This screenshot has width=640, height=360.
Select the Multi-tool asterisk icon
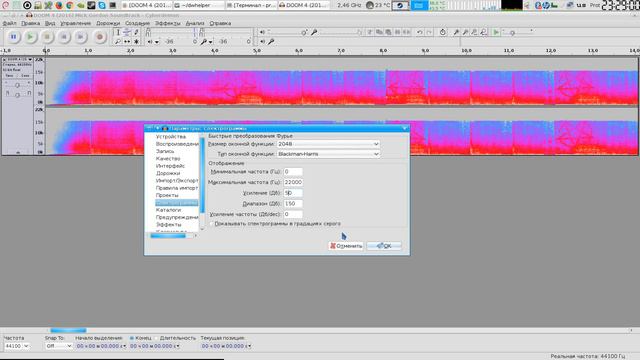[136, 41]
